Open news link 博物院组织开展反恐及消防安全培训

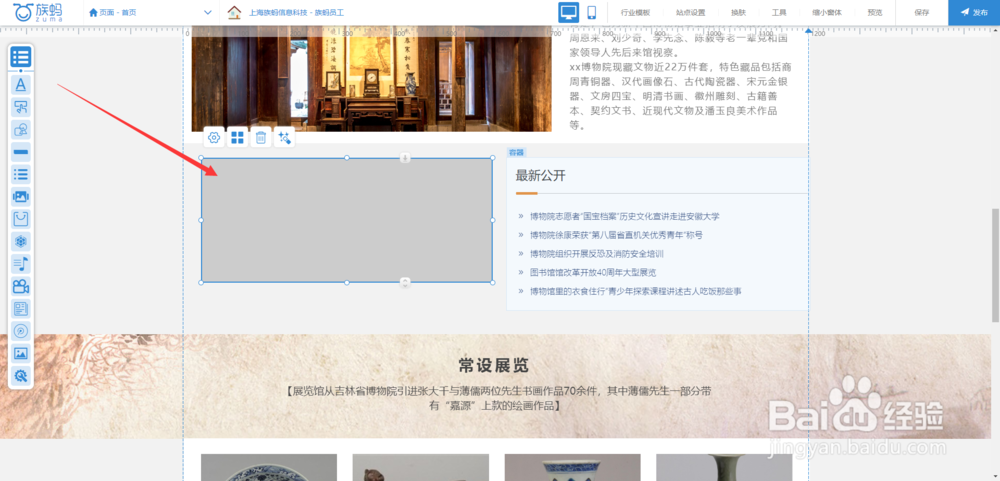[x=596, y=253]
